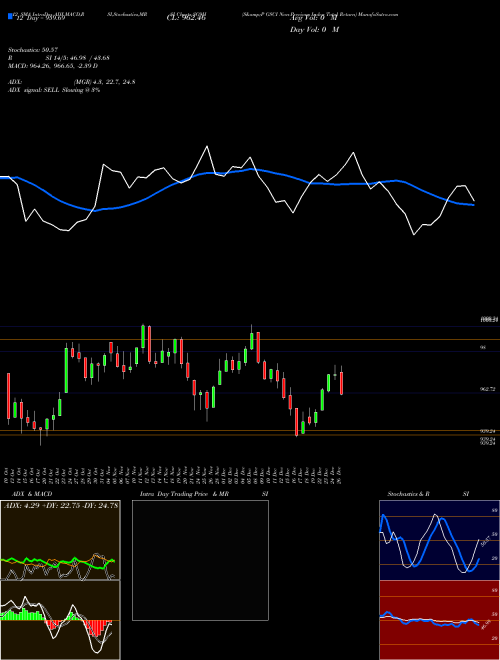The height and width of the screenshot is (660, 500).
Task: Click the empty intraday trading price panel
Action: pyautogui.click(x=200, y=560)
